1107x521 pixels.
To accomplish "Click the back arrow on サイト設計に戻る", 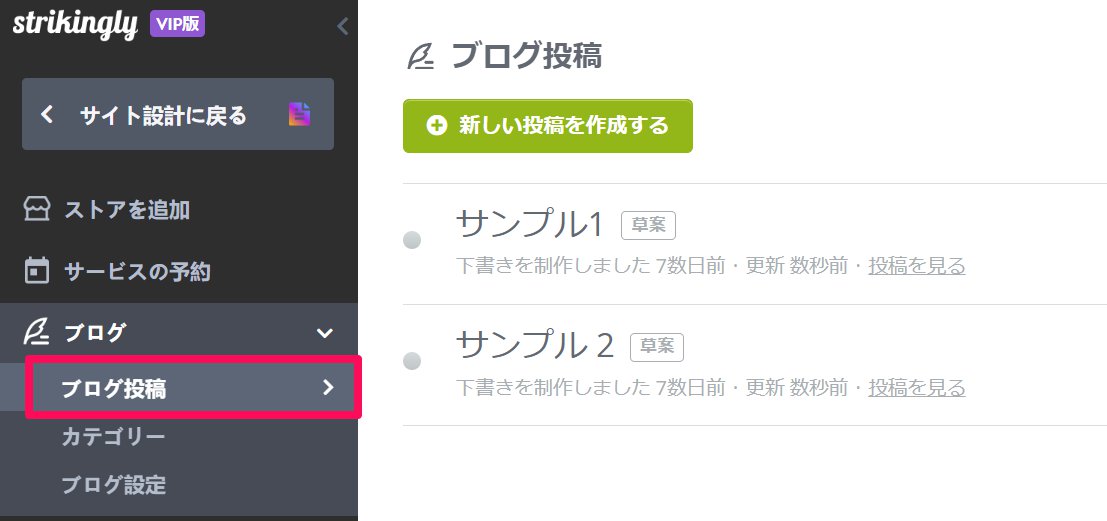I will pyautogui.click(x=47, y=114).
